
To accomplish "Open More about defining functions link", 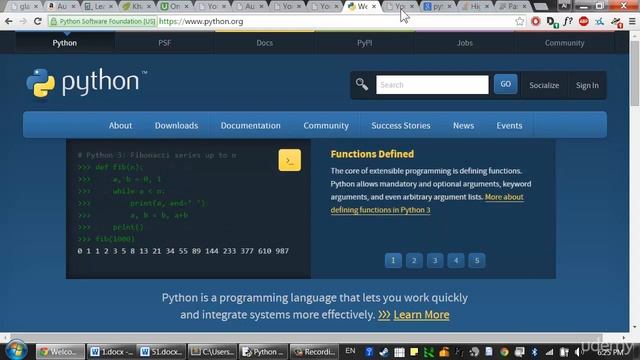I will [427, 203].
